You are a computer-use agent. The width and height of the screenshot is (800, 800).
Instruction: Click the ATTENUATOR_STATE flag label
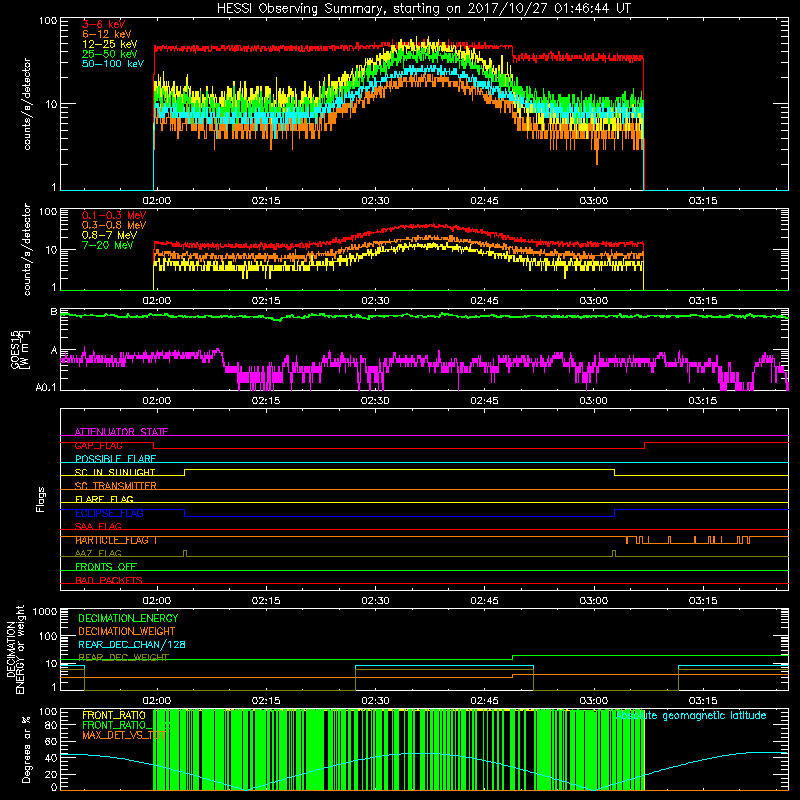(x=121, y=432)
